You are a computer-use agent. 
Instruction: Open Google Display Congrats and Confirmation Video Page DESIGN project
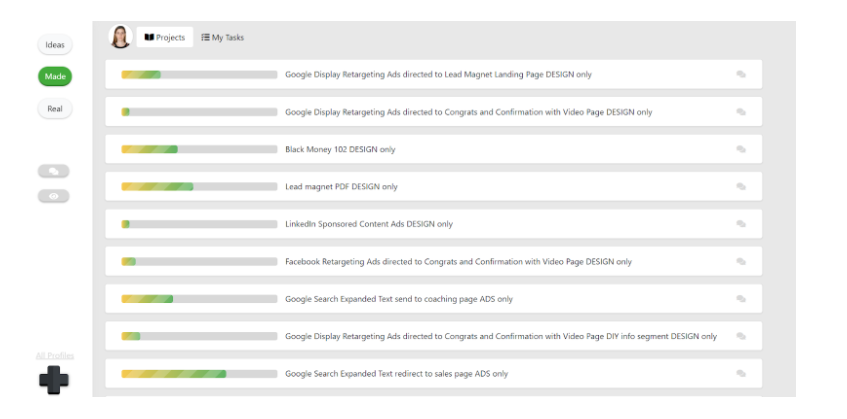468,112
